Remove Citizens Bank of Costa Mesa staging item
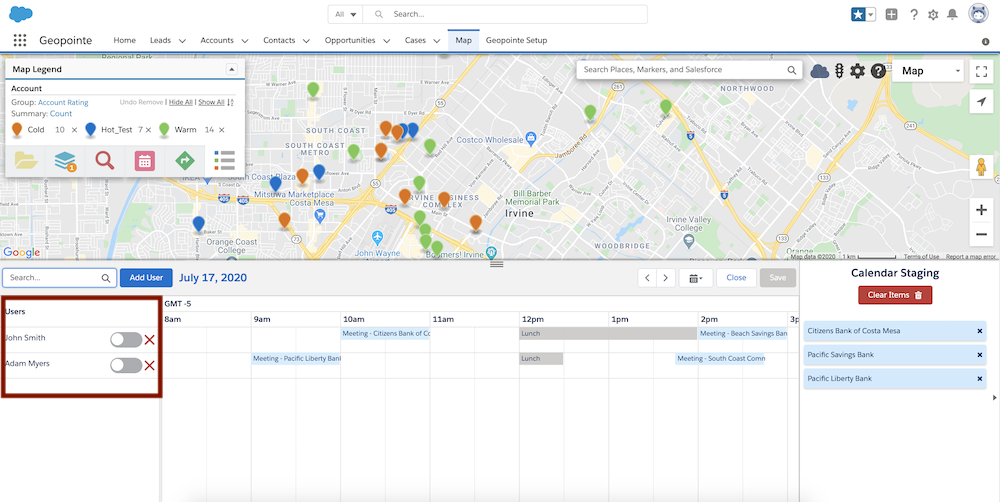This screenshot has height=502, width=1000. 980,331
